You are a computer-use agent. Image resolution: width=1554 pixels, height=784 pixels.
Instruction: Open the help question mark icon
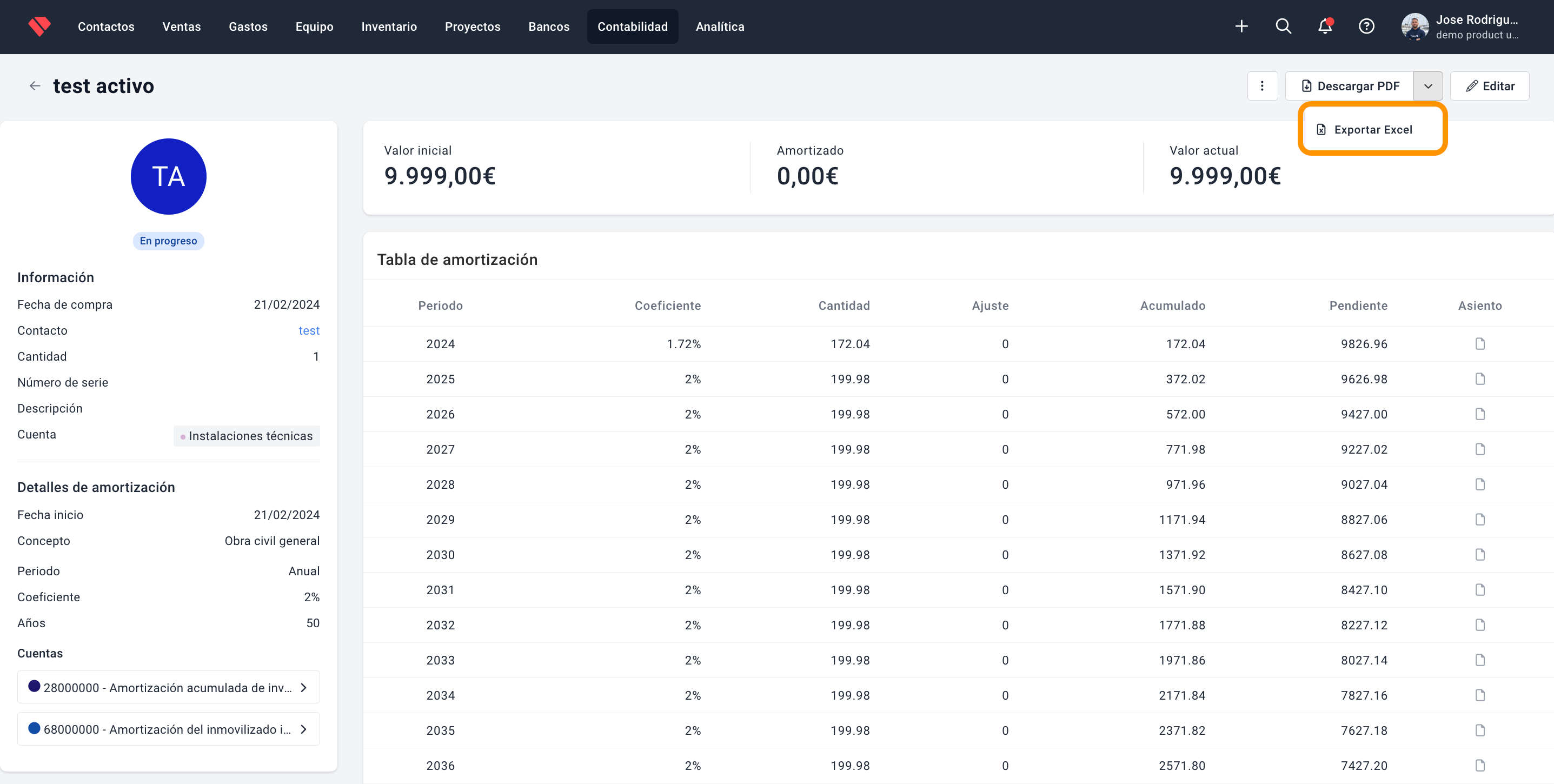(1366, 26)
